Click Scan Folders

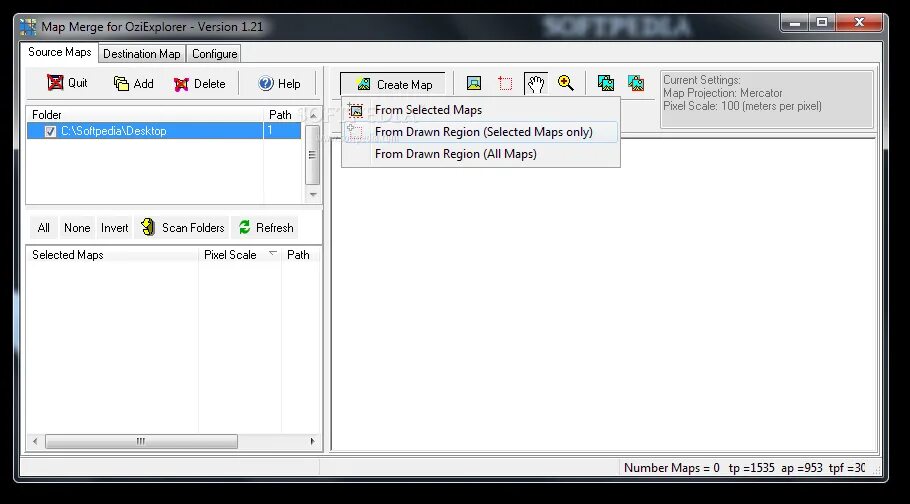(182, 228)
